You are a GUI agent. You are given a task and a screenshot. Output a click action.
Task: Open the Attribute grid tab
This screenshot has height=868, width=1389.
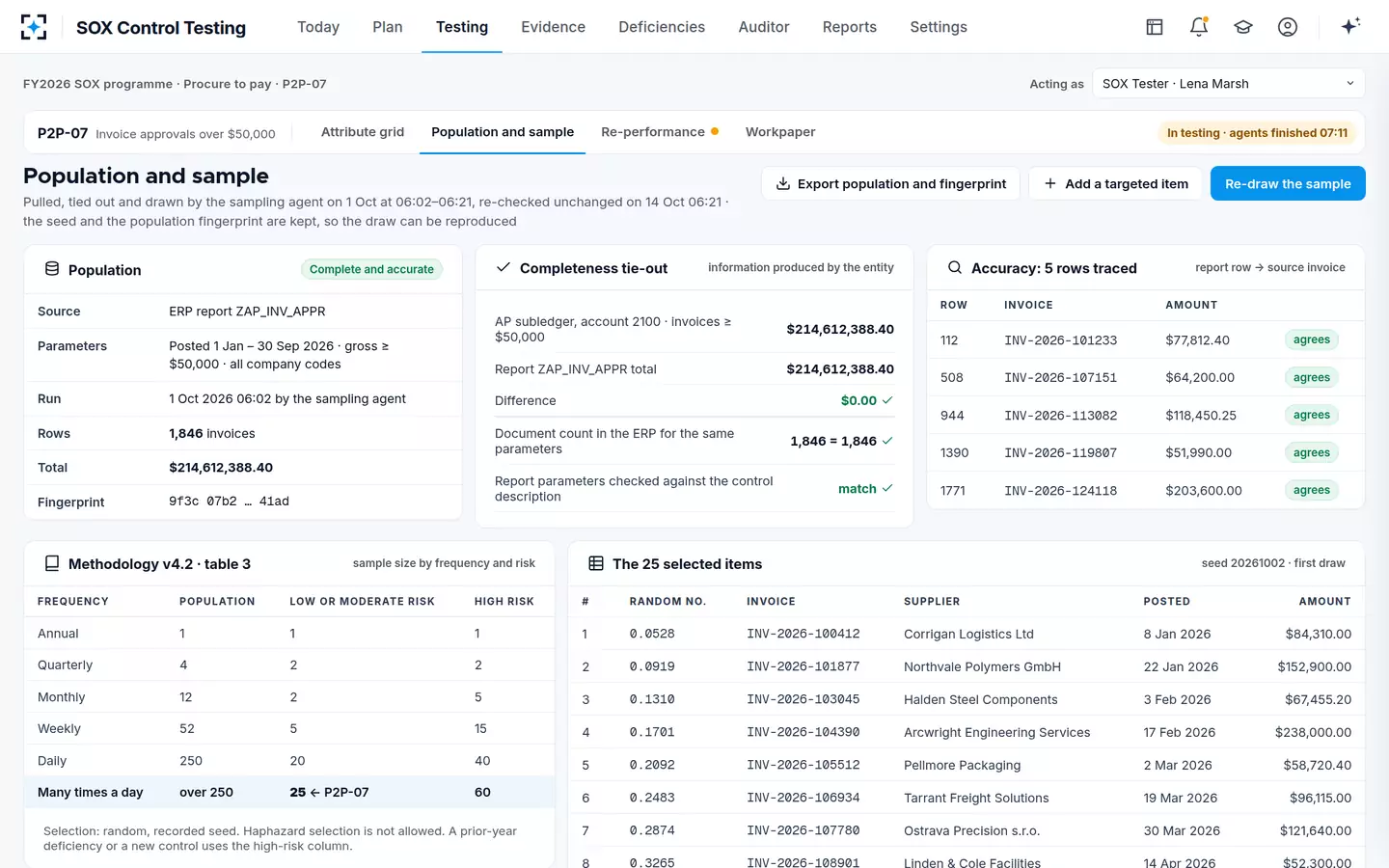coord(363,132)
